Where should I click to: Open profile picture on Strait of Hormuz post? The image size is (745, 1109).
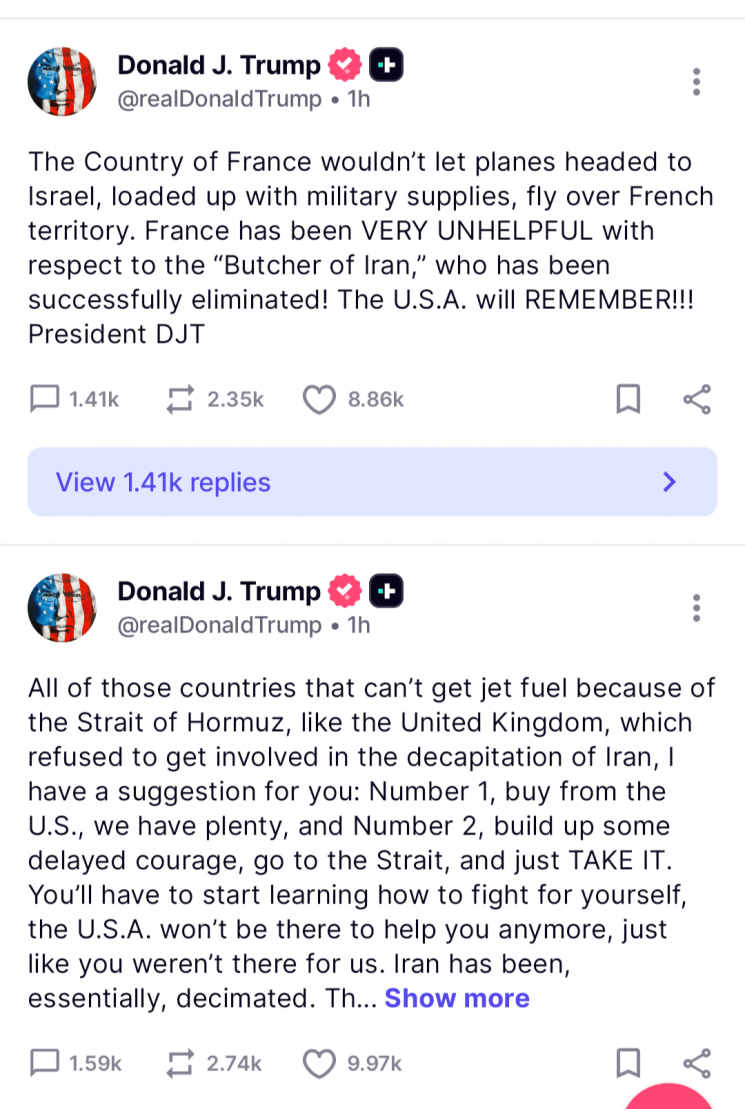click(63, 608)
